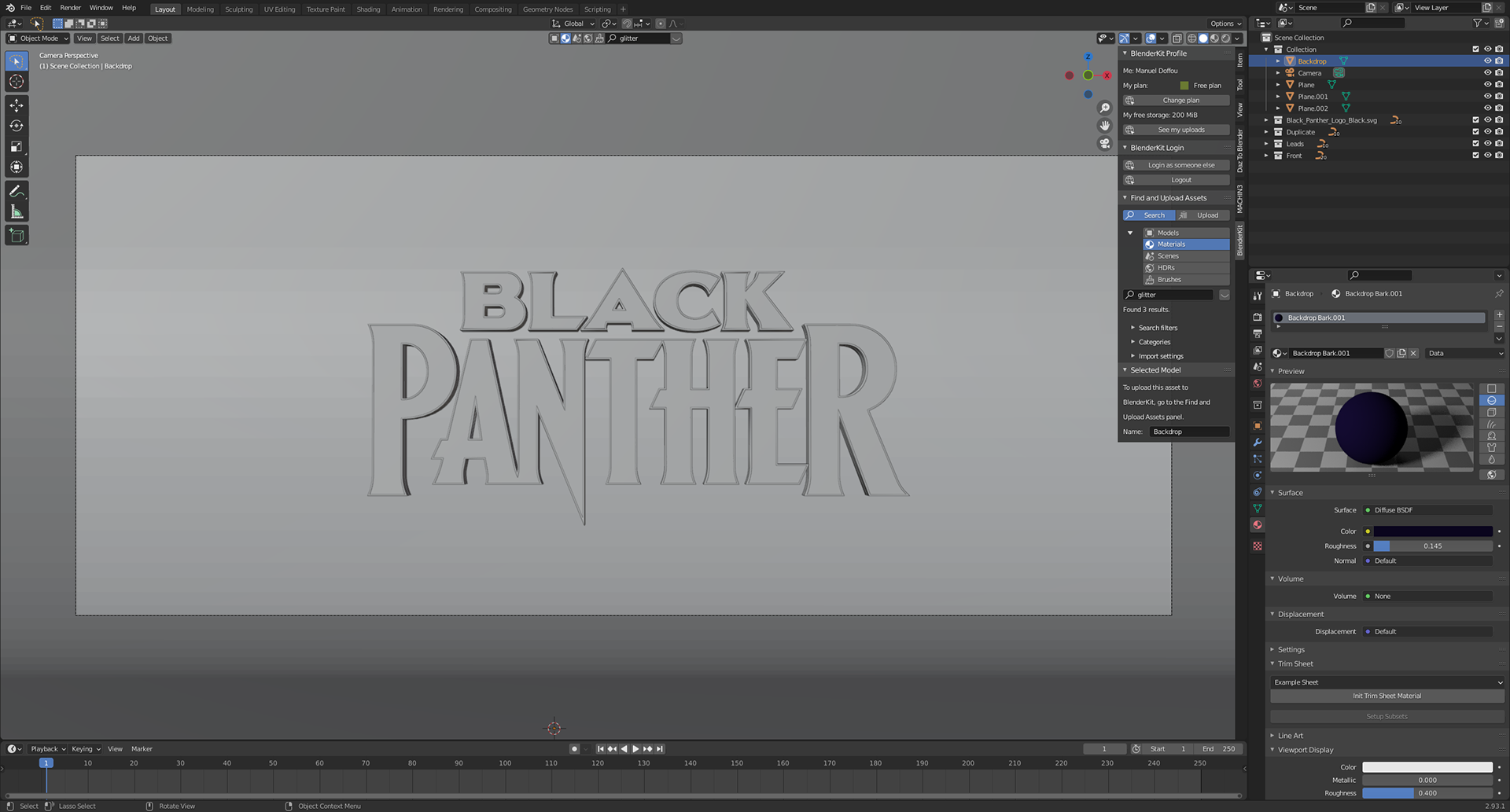1510x812 pixels.
Task: Expand the Search filters section
Action: point(1158,328)
